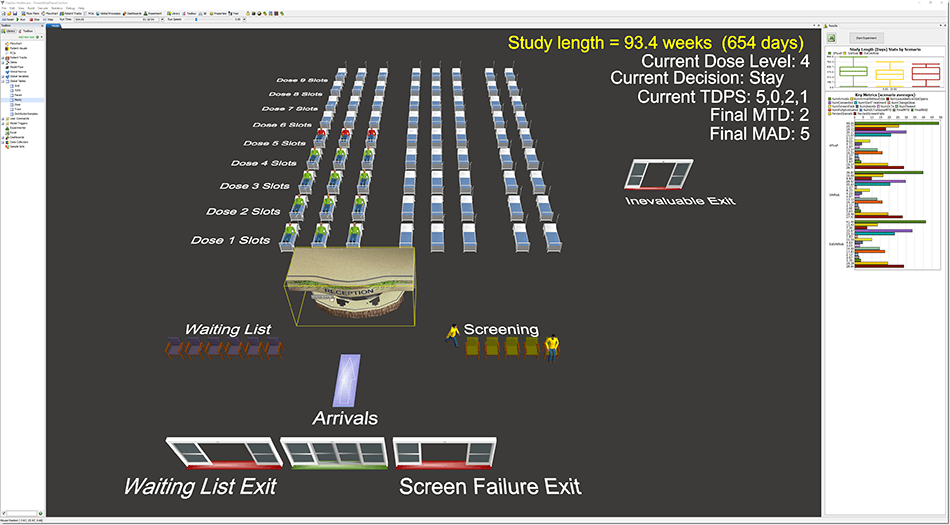Click the Reception desk object in 3D view
The height and width of the screenshot is (525, 950).
351,286
